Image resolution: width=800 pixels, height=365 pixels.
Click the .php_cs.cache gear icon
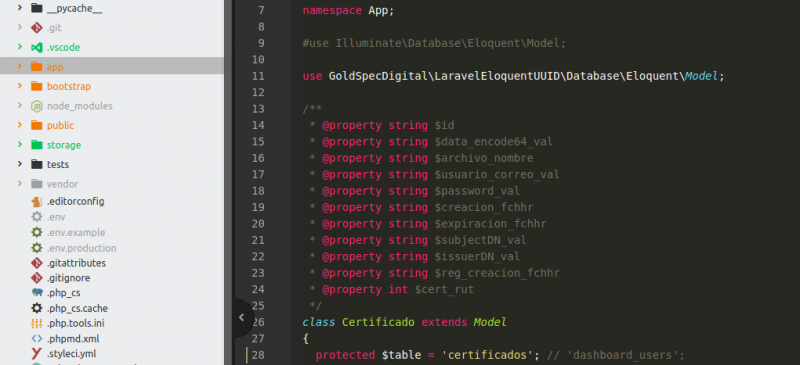36,308
